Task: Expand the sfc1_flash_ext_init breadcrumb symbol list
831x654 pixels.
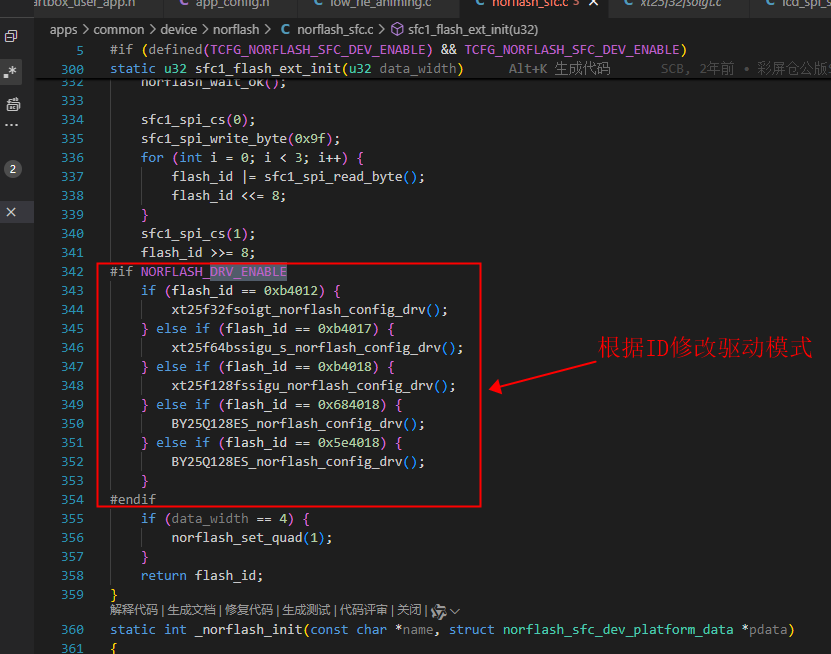Action: [x=473, y=30]
